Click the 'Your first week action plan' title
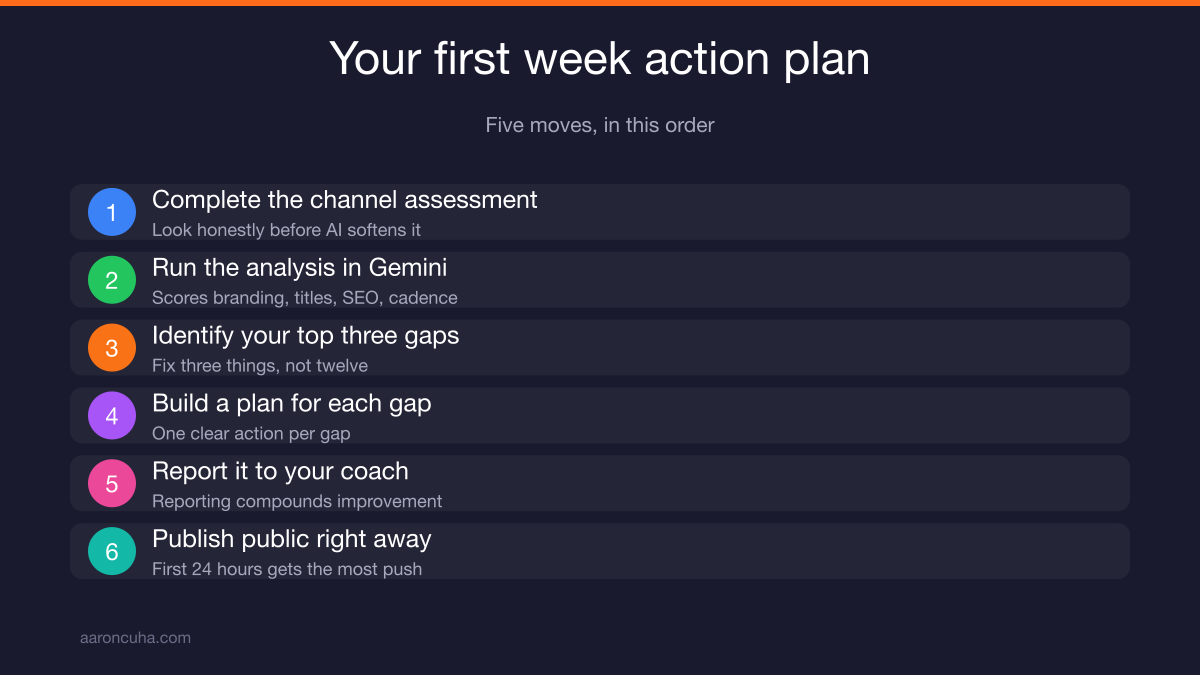 [600, 59]
